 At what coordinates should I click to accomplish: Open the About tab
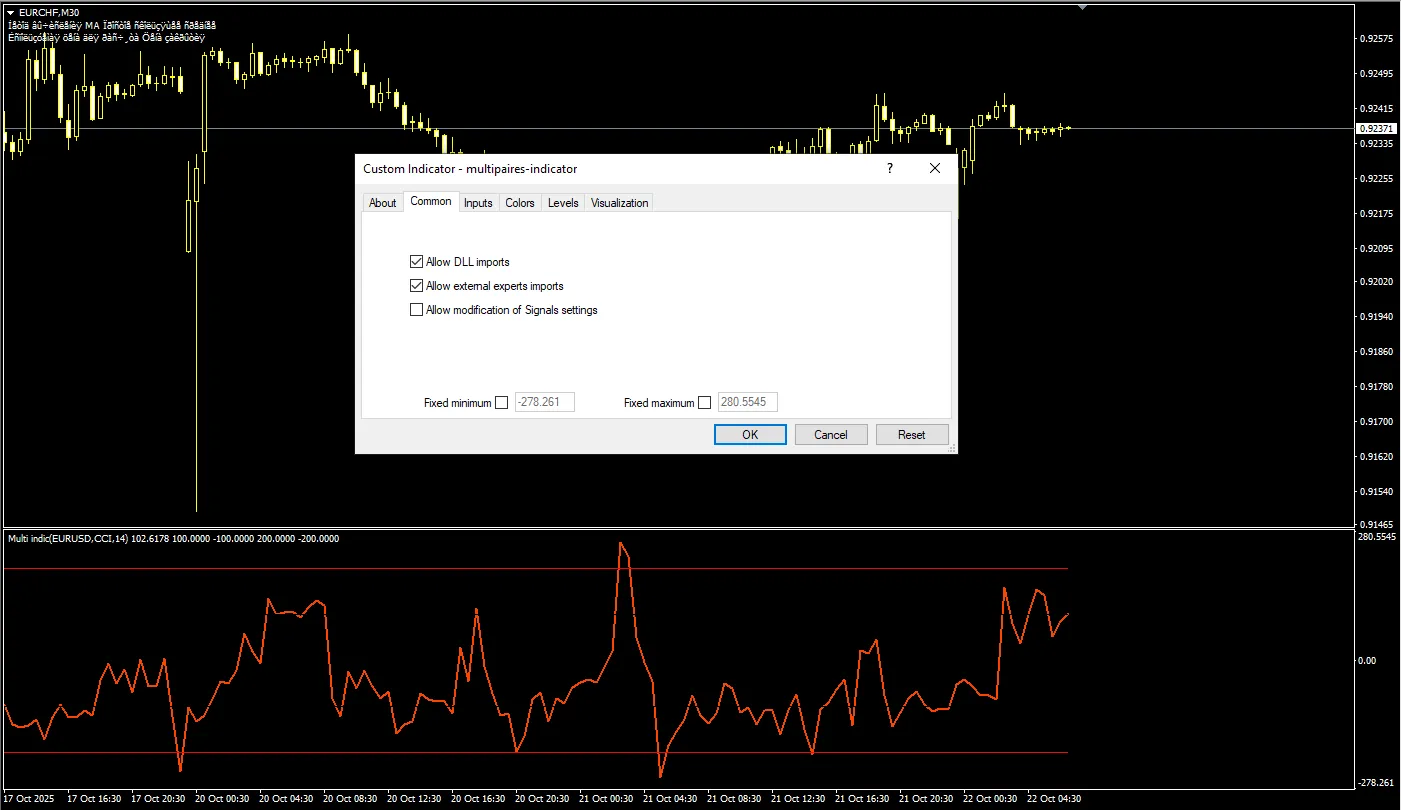pos(383,203)
